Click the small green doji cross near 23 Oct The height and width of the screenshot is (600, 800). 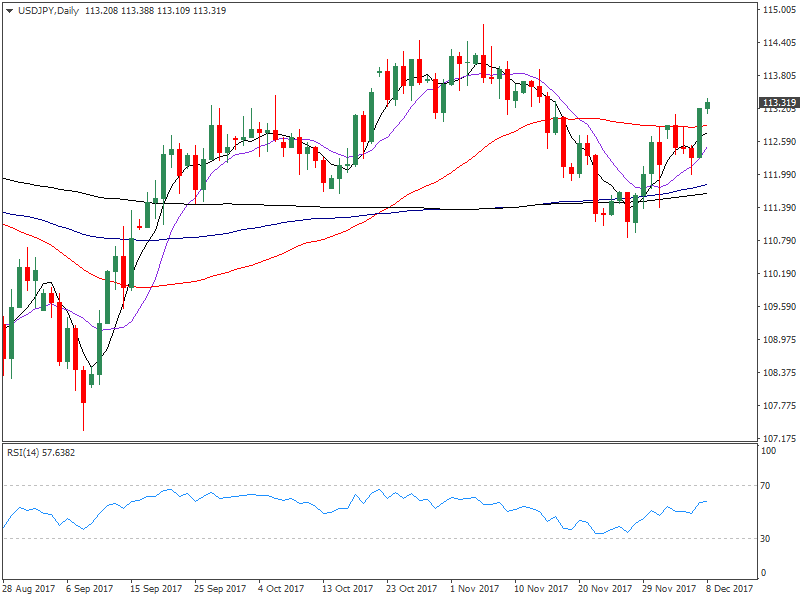pyautogui.click(x=379, y=72)
